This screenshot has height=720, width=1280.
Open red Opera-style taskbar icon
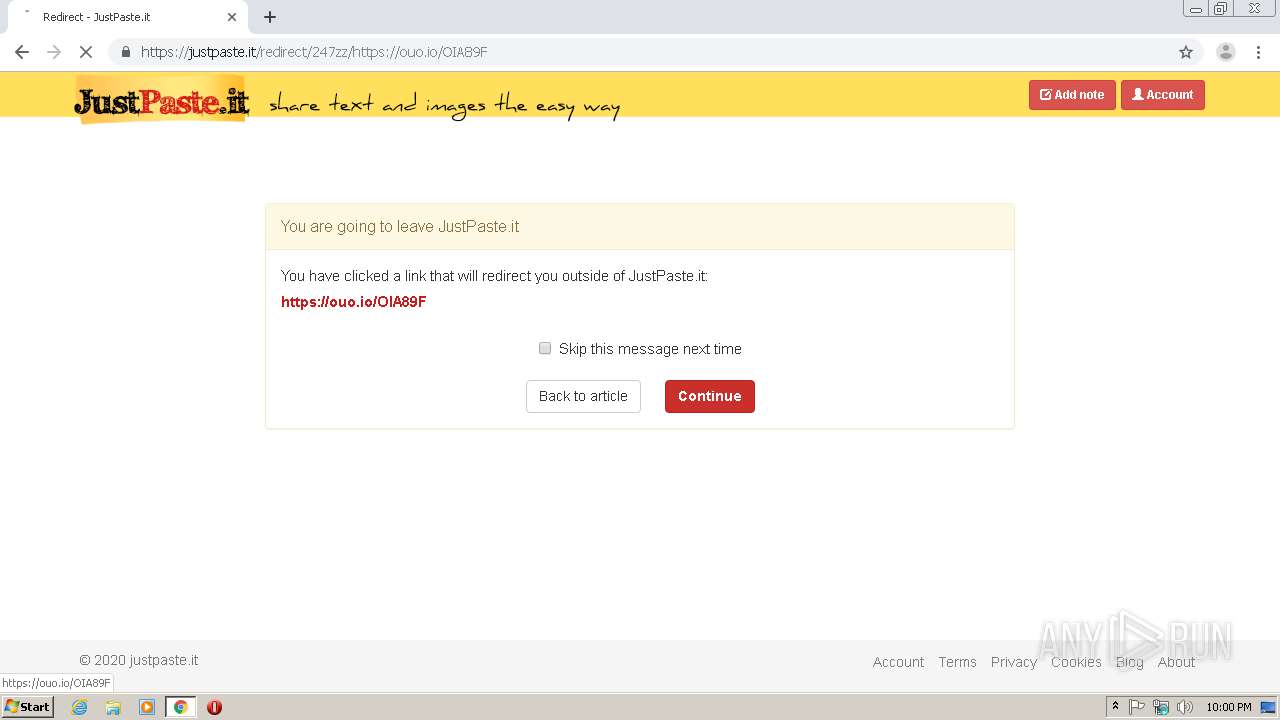[x=214, y=707]
